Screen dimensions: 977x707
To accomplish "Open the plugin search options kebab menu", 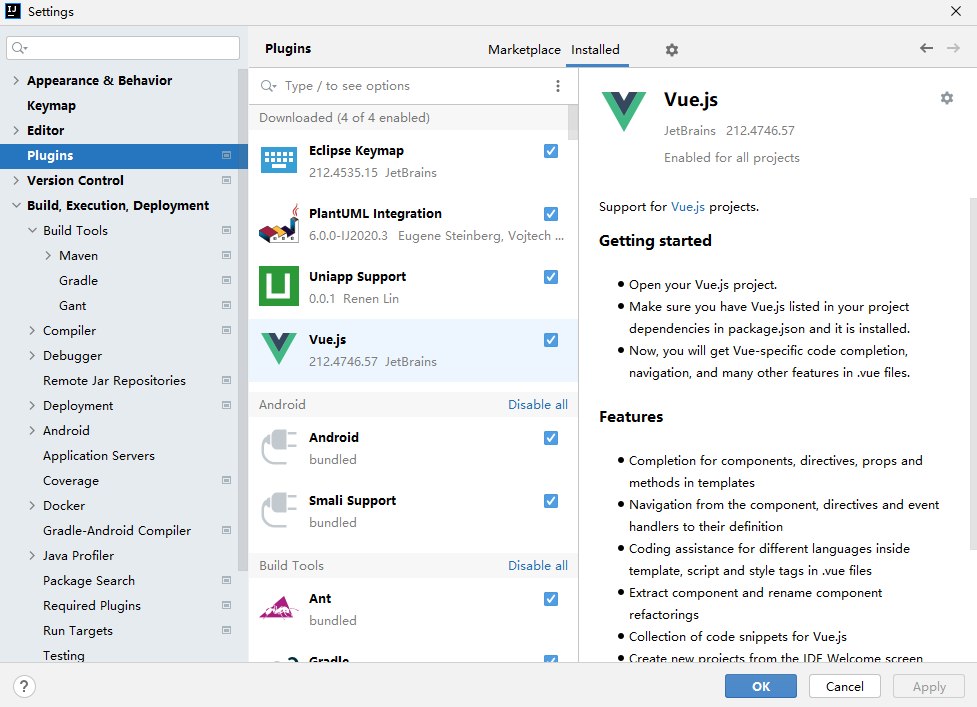I will 558,86.
